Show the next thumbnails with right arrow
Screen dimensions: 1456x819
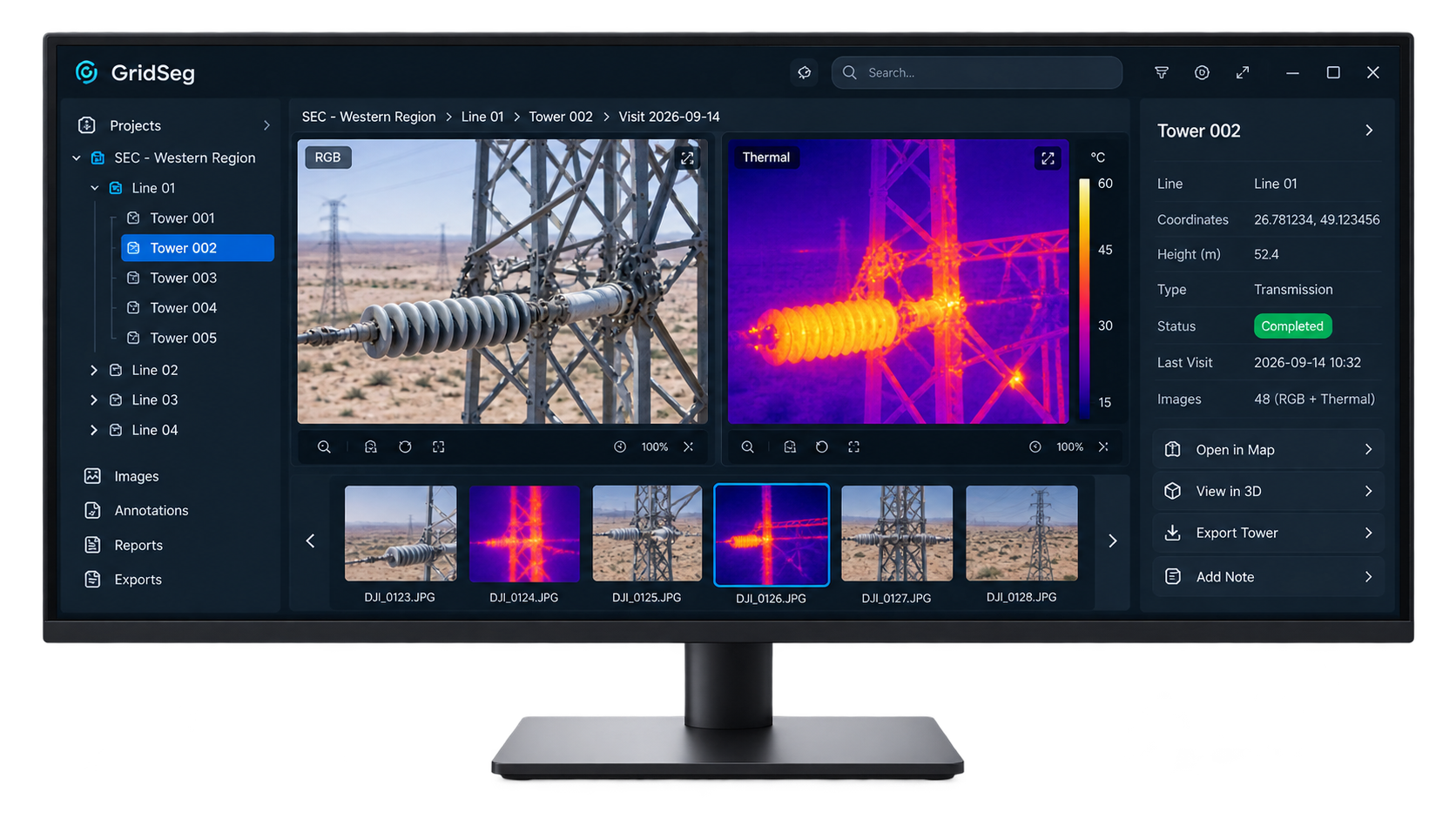point(1112,540)
